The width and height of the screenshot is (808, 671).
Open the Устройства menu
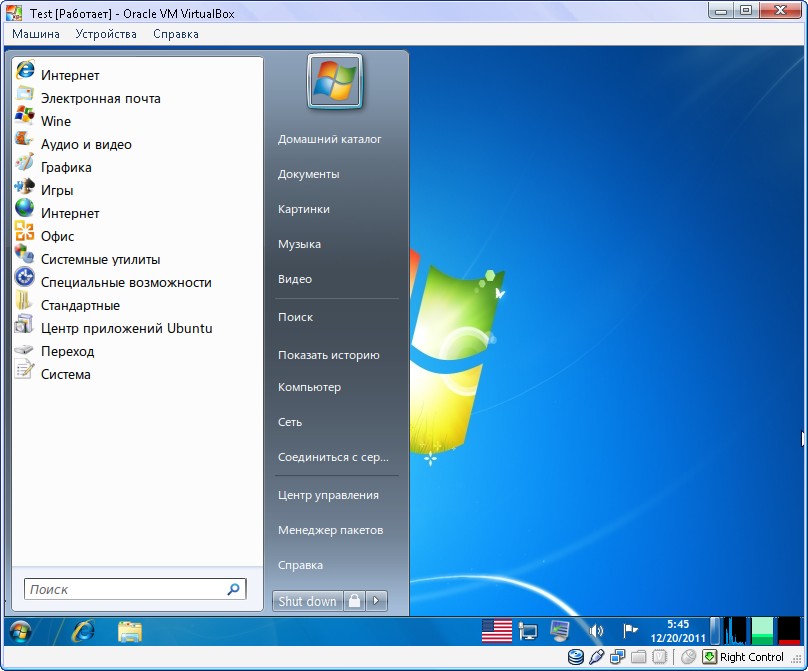(106, 34)
